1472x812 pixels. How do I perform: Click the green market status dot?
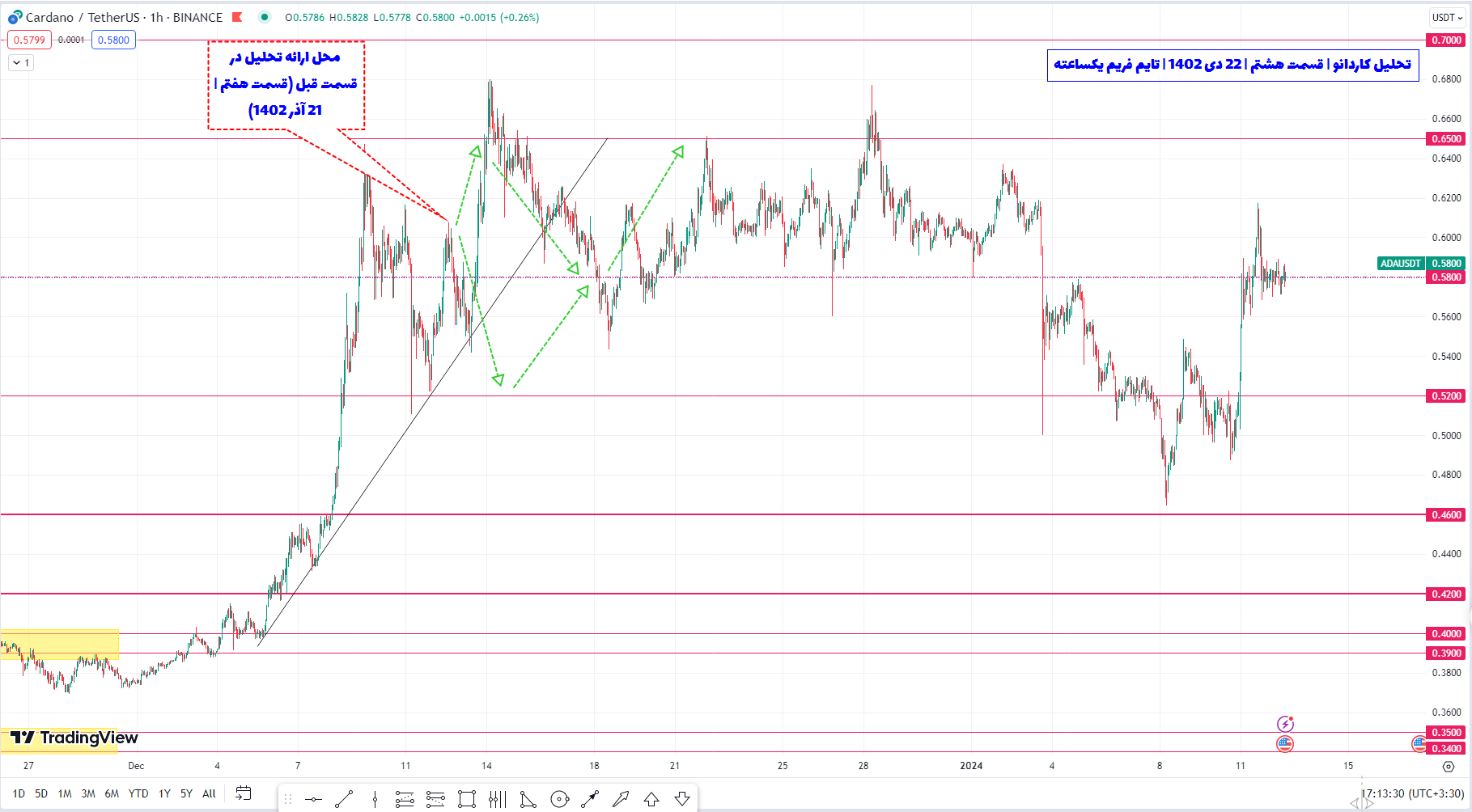coord(265,17)
